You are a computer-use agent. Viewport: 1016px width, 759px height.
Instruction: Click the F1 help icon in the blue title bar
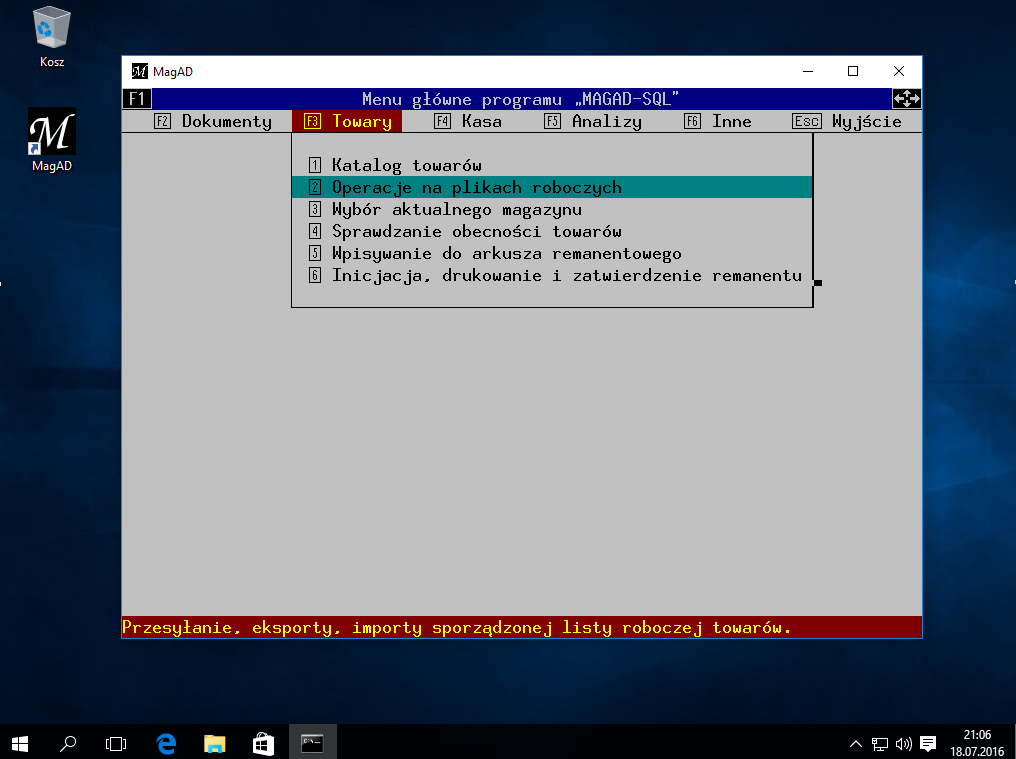click(x=136, y=99)
